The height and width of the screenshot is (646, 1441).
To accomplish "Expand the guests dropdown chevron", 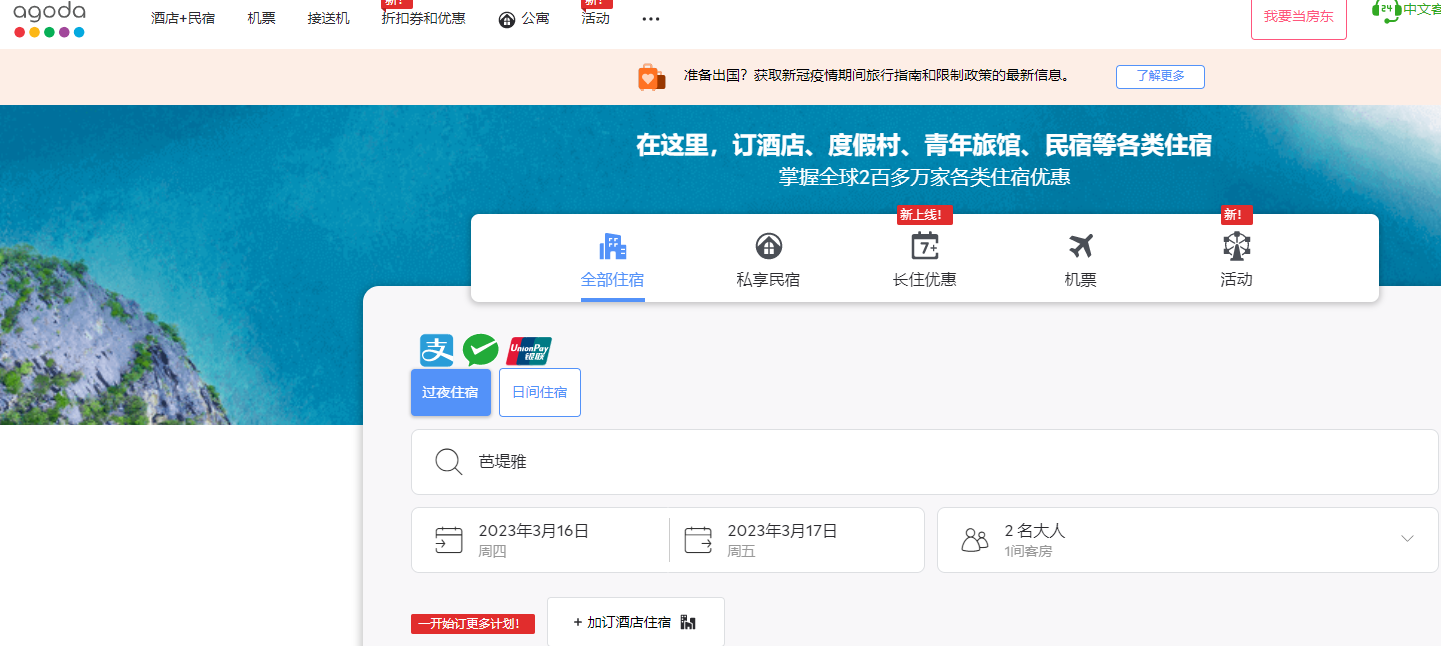I will (1407, 539).
